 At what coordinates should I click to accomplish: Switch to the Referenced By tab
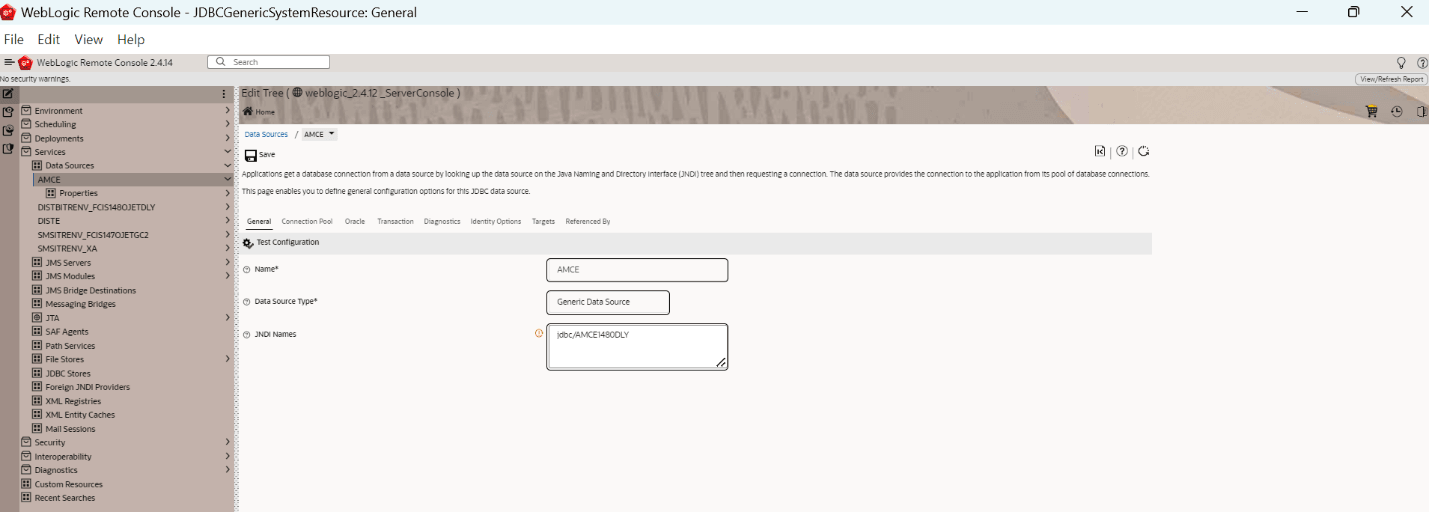point(588,221)
